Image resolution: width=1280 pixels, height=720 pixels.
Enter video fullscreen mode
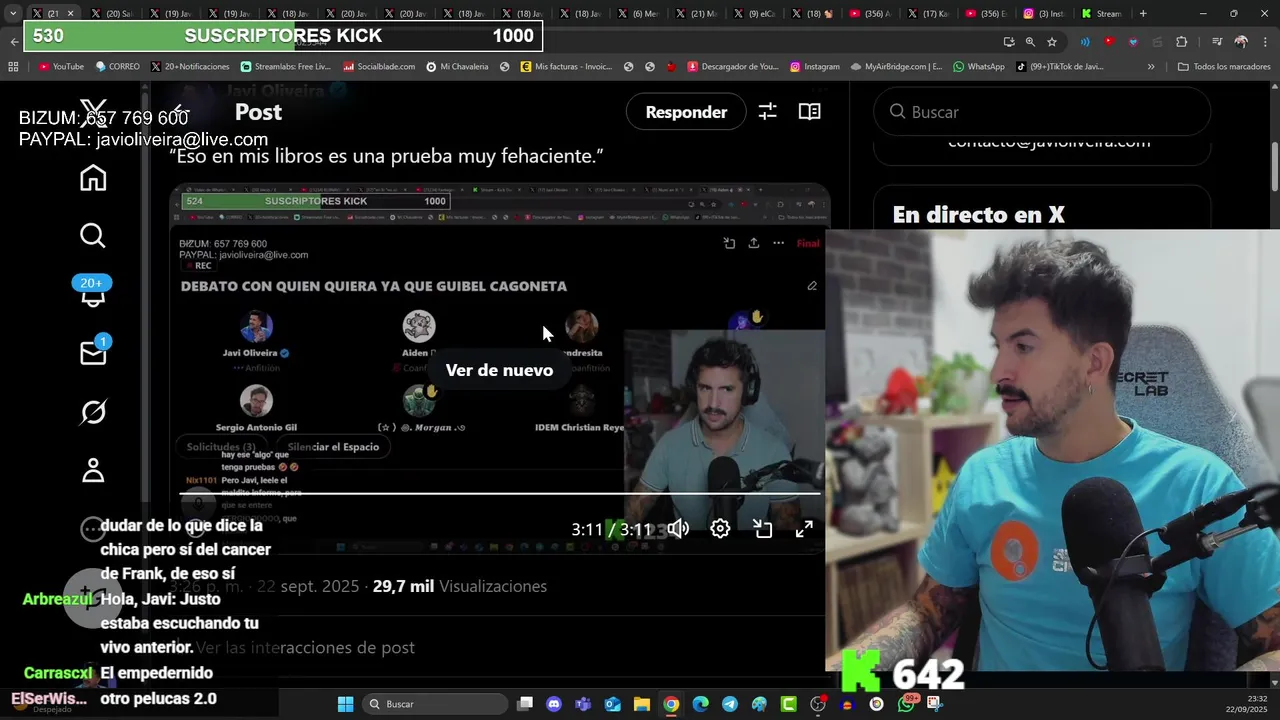(804, 529)
